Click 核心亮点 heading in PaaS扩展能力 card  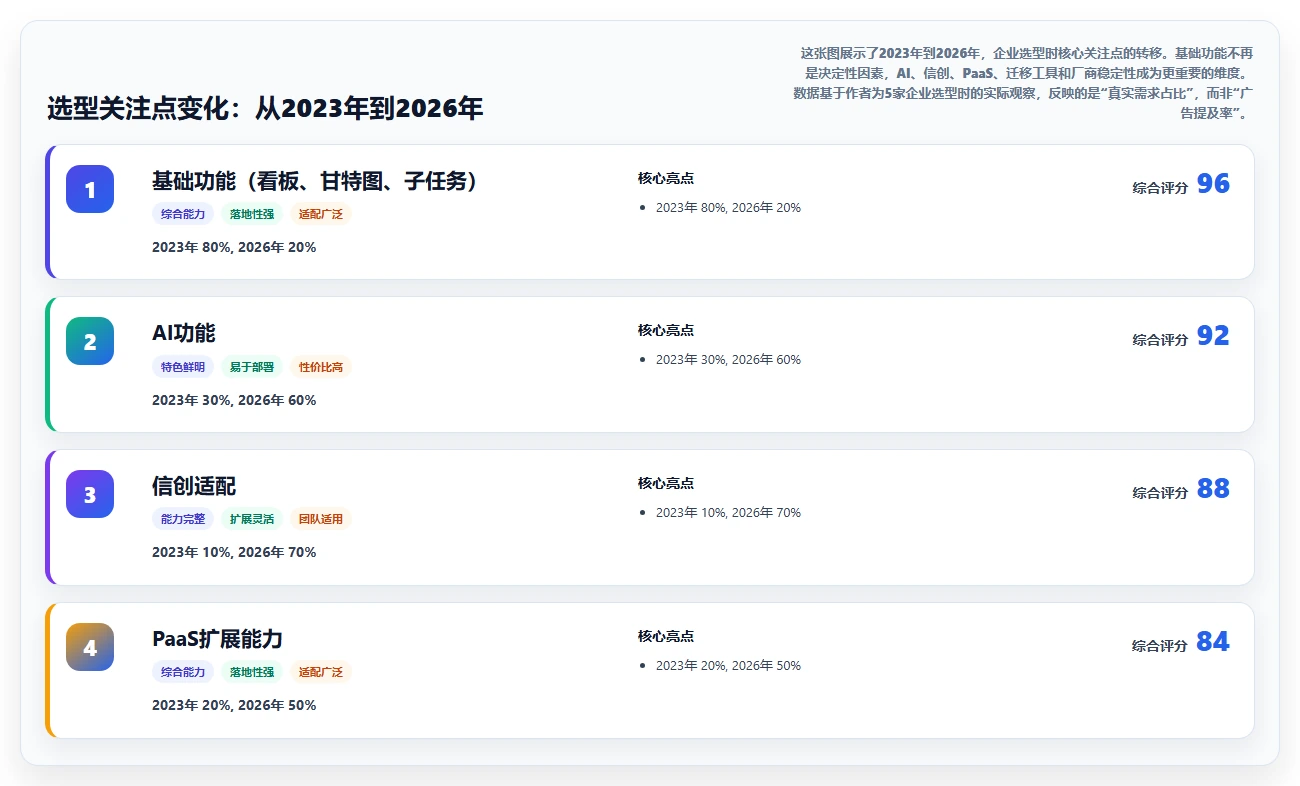666,636
